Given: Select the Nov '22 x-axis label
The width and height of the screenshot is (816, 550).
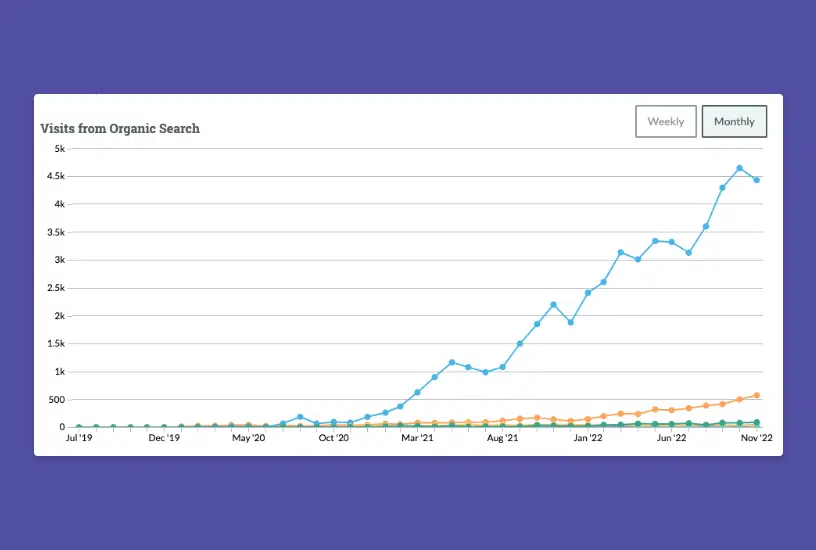Looking at the screenshot, I should (757, 438).
